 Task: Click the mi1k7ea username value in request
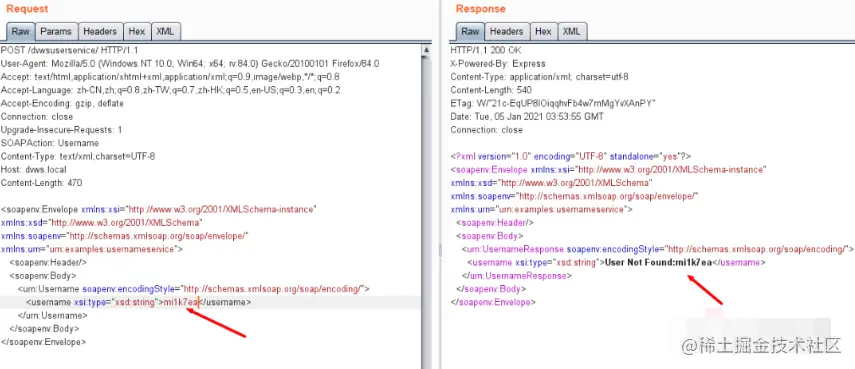click(x=181, y=302)
